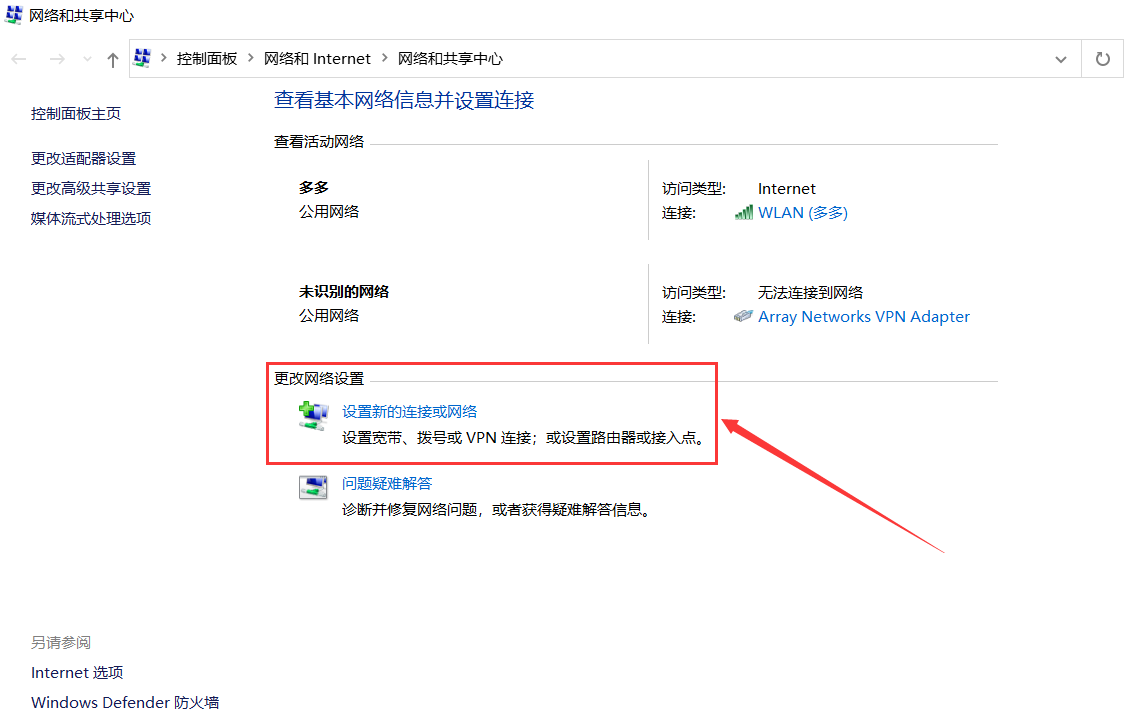Click the WLAN signal strength icon
This screenshot has width=1131, height=728.
pos(743,213)
